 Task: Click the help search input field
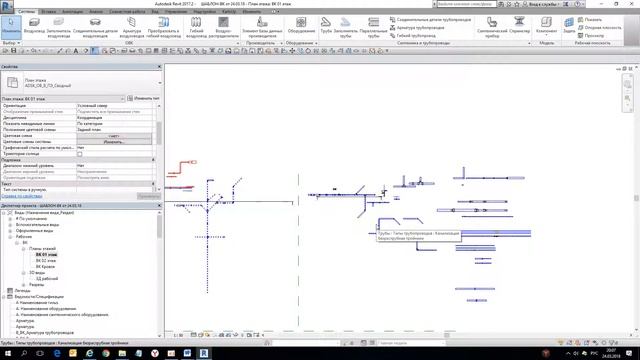click(466, 4)
